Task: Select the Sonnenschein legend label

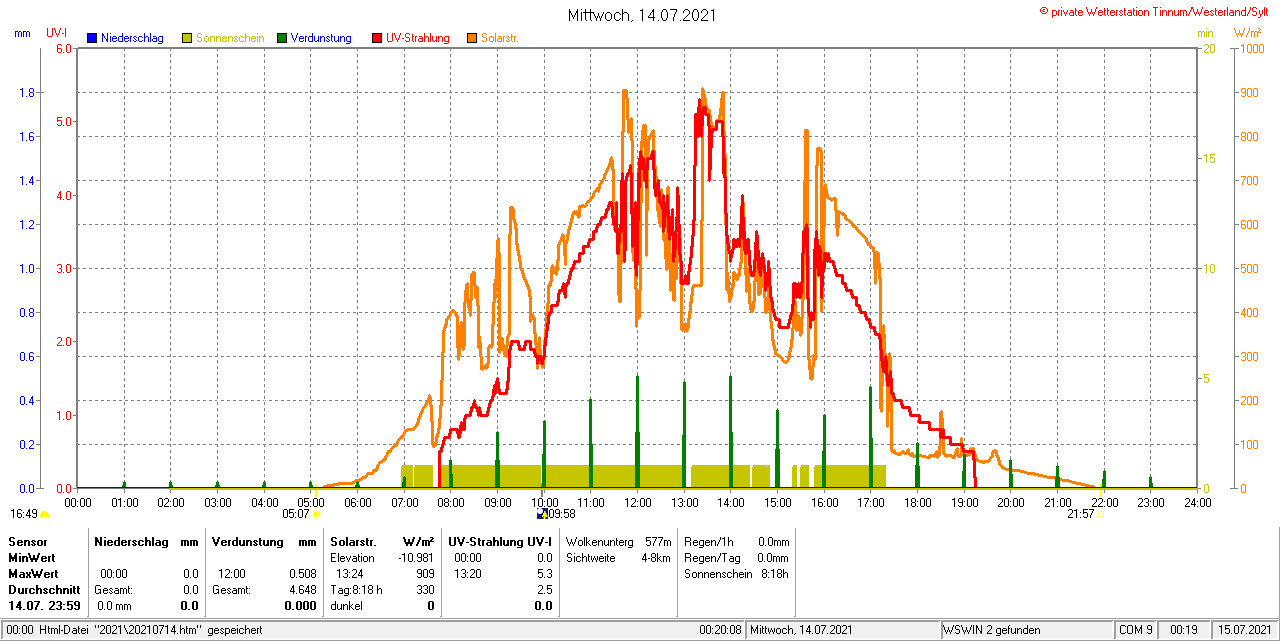Action: click(x=230, y=38)
